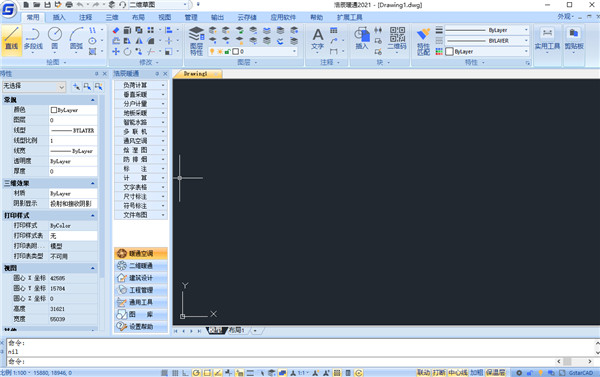Click the move tool cross-arrow icon

(116, 52)
